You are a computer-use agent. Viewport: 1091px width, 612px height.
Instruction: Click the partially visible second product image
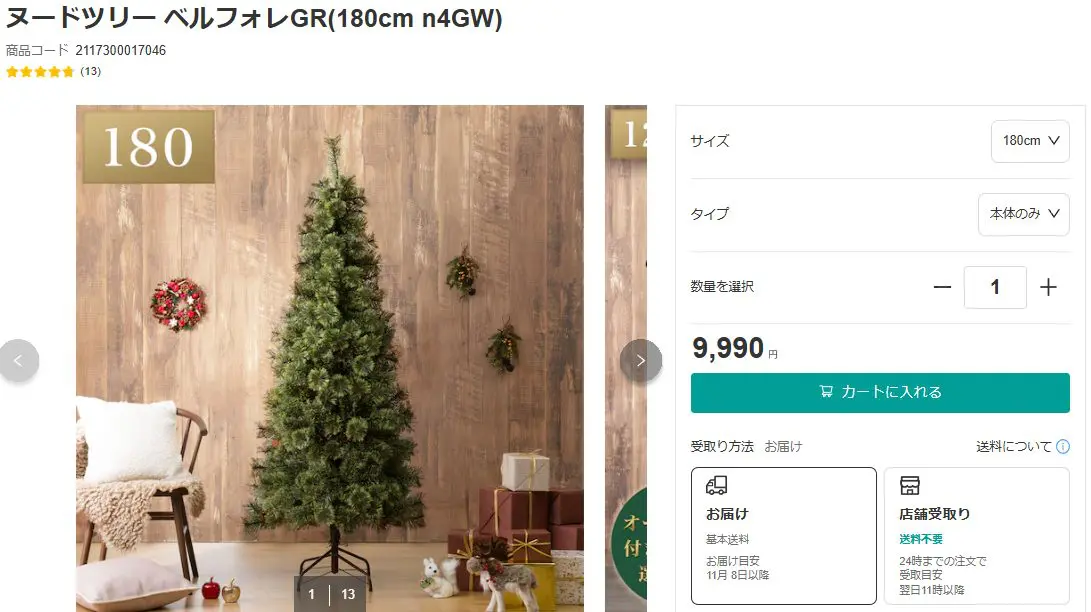tap(626, 358)
